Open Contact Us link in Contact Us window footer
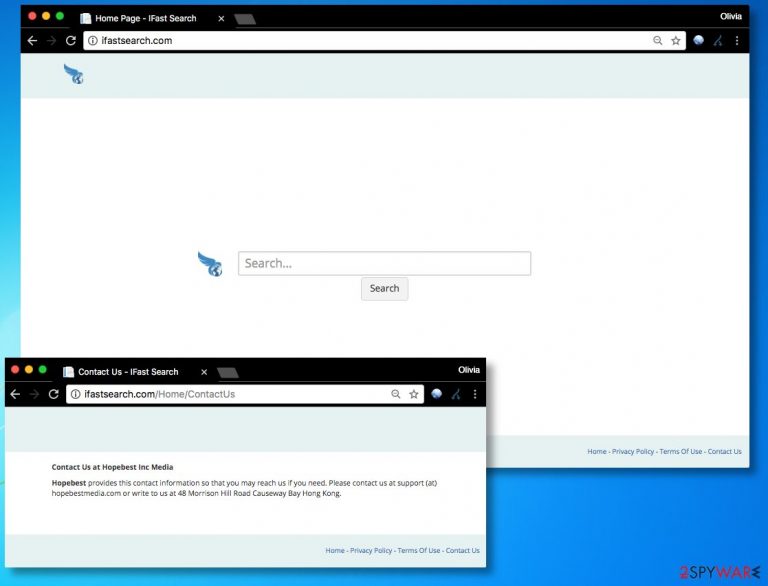 click(x=462, y=550)
